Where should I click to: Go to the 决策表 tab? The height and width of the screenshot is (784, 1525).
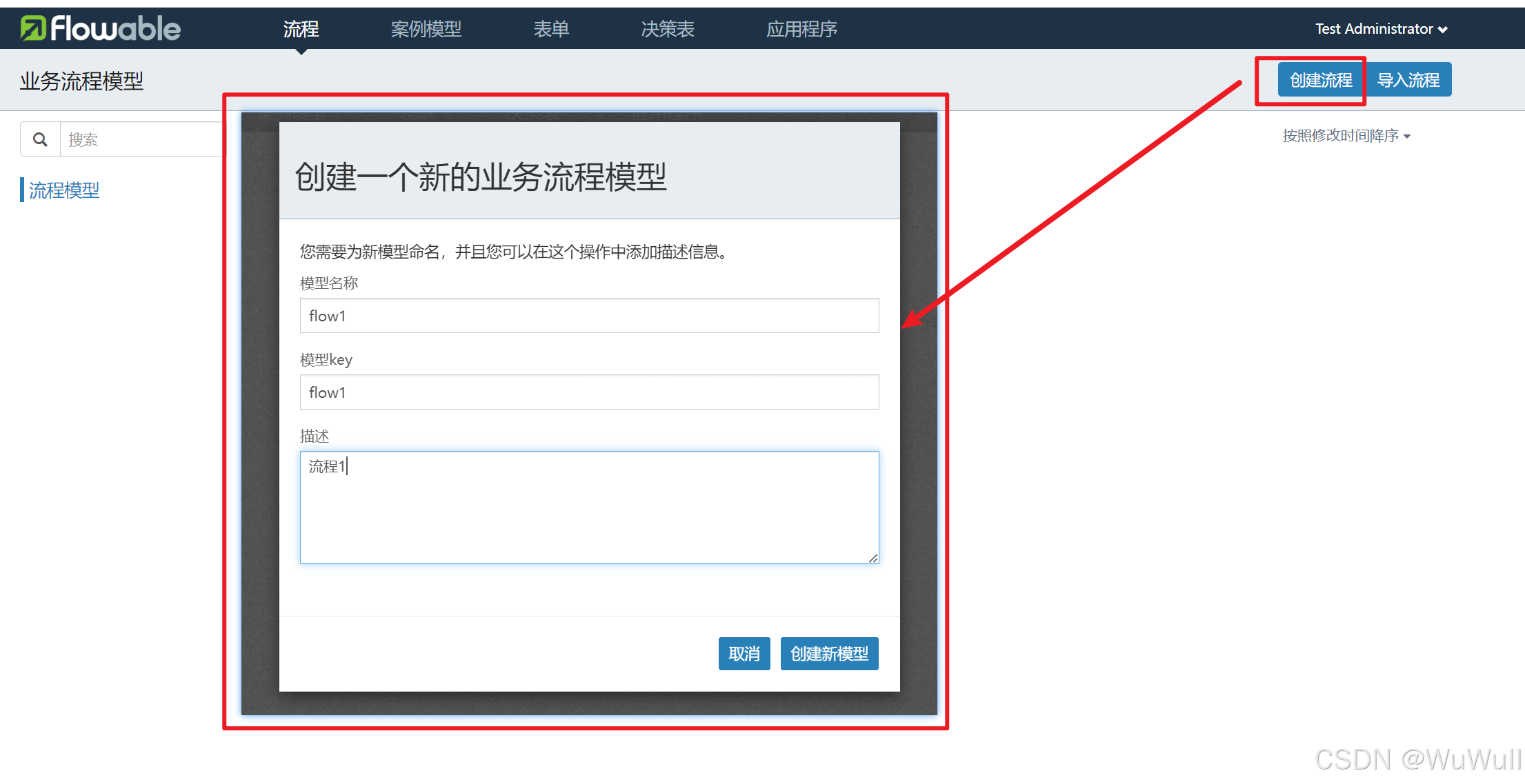pos(667,29)
